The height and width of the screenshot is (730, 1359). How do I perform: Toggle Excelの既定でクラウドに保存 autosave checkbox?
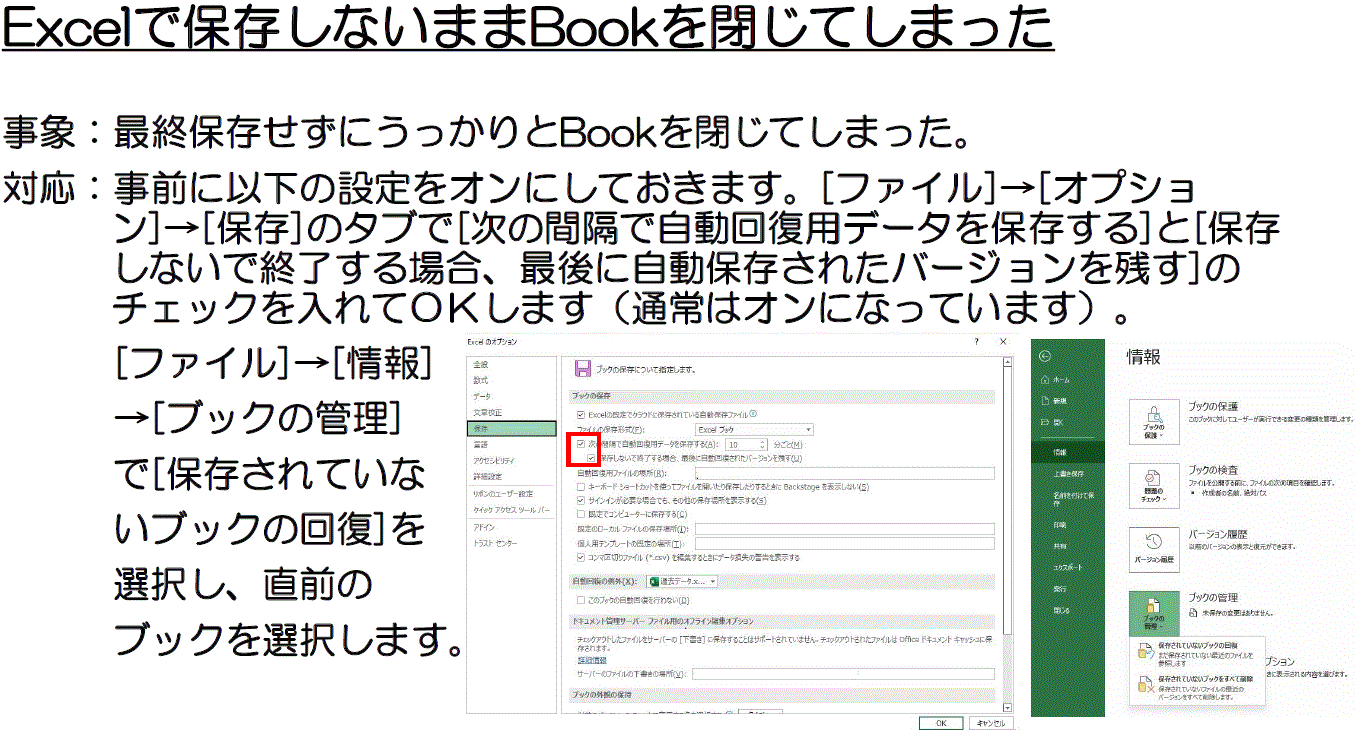click(x=581, y=414)
